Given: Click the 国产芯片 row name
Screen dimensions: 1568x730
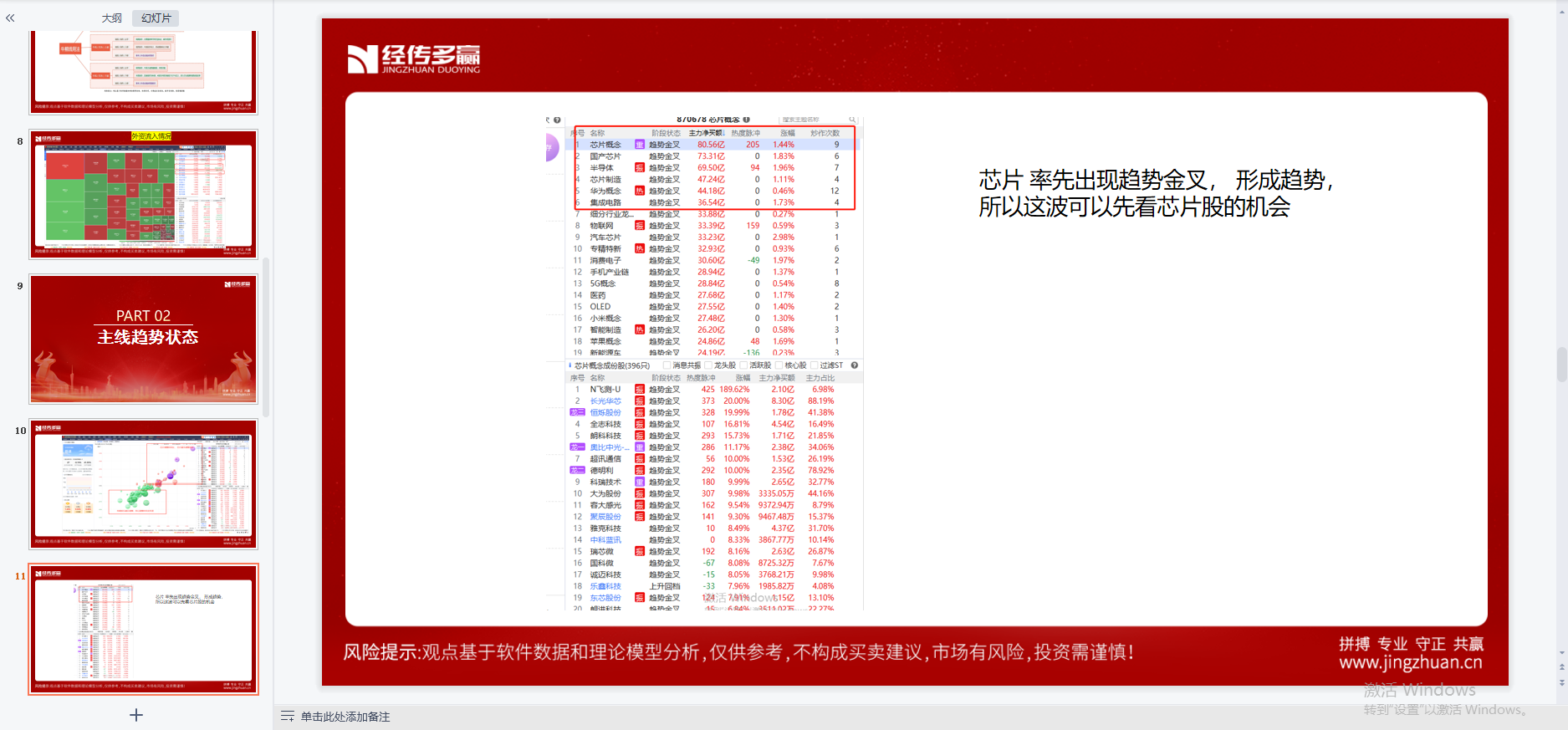Looking at the screenshot, I should tap(605, 156).
